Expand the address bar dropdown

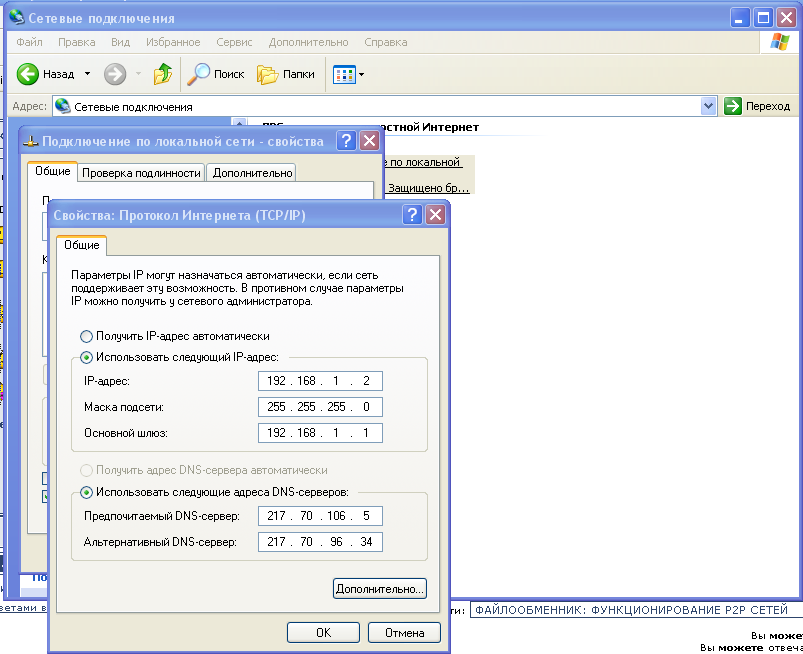click(x=709, y=106)
